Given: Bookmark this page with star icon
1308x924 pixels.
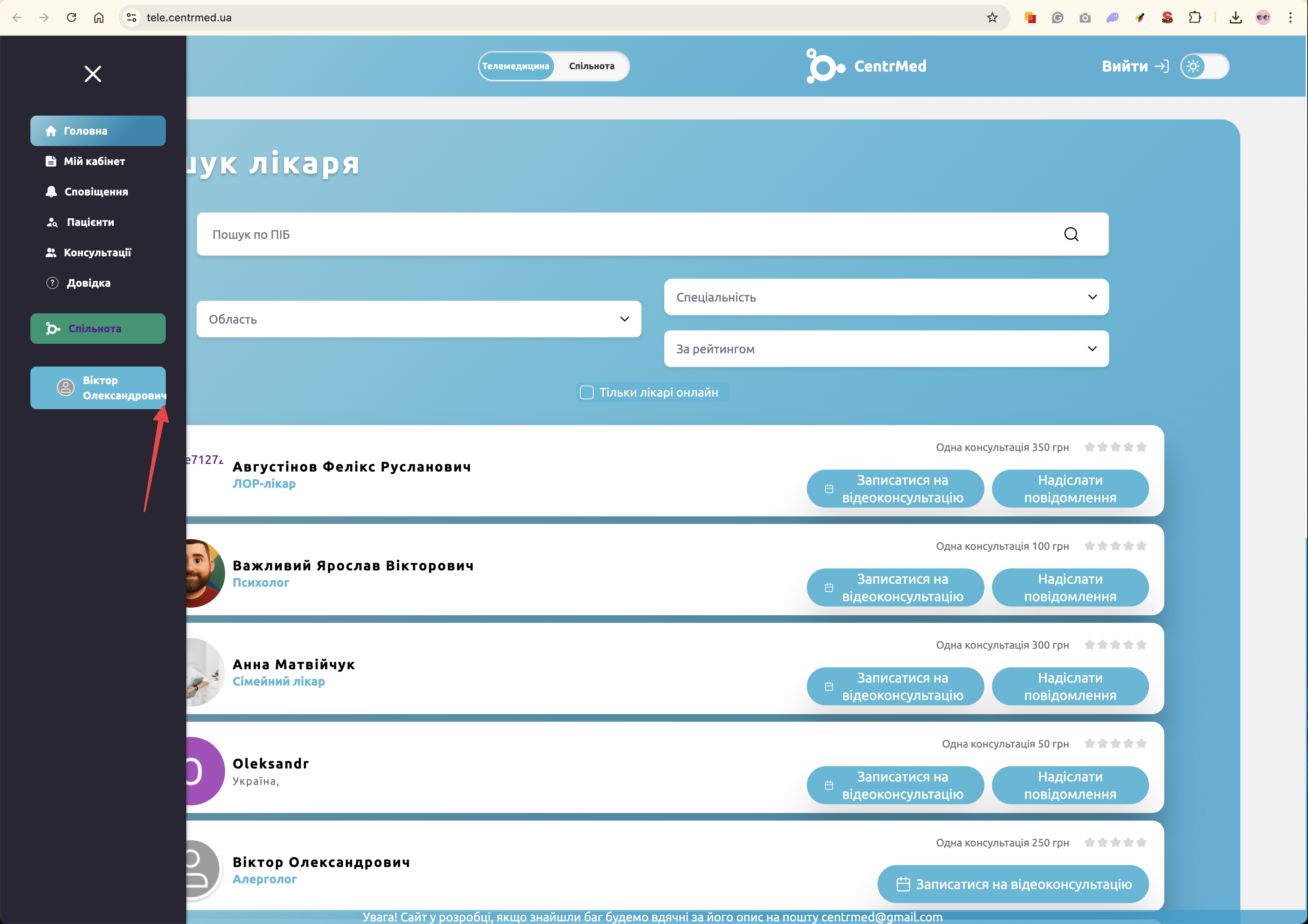Looking at the screenshot, I should coord(992,17).
